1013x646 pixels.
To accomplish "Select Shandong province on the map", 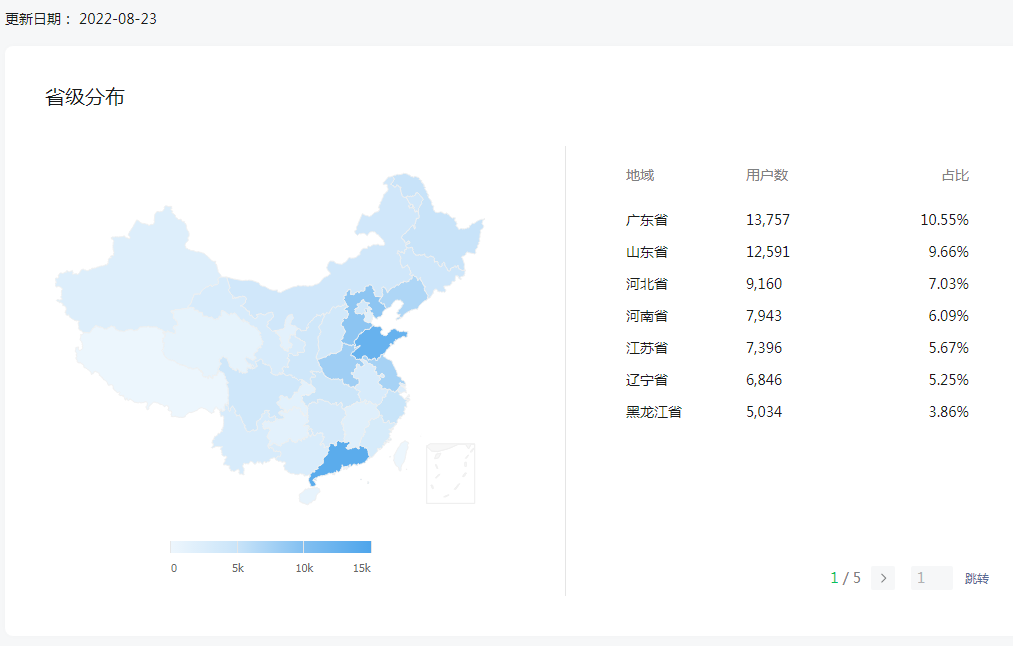I will 377,343.
